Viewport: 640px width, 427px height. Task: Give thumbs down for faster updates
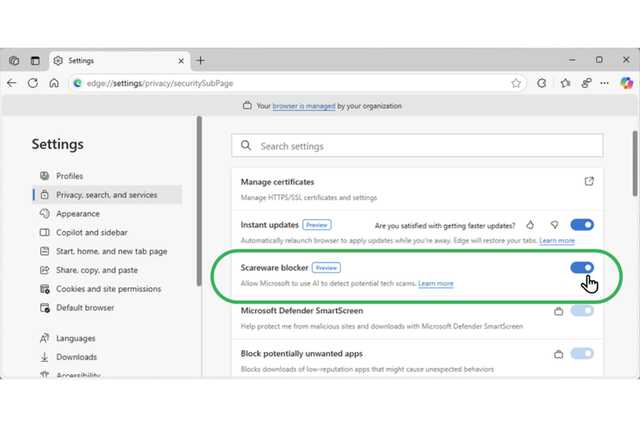(x=554, y=225)
